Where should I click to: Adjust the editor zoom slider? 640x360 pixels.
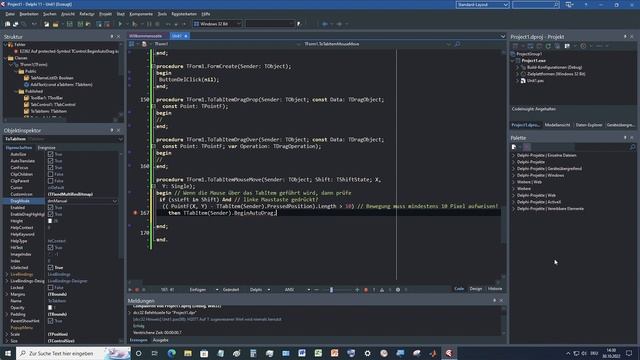(x=331, y=290)
